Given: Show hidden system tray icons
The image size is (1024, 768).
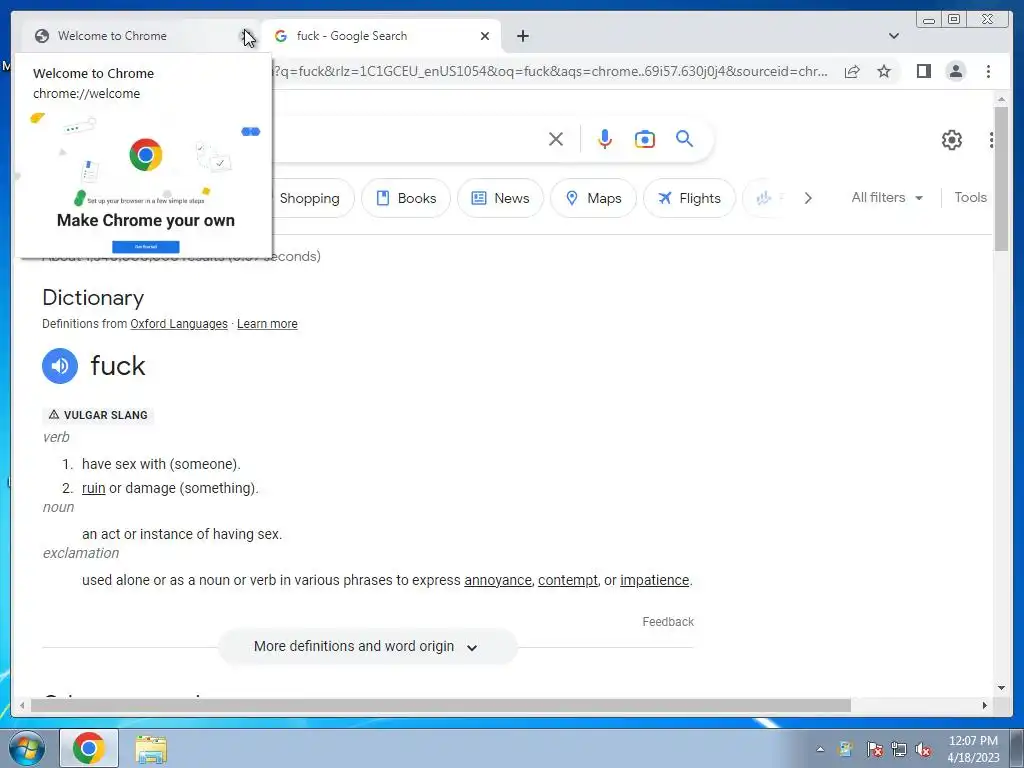Looking at the screenshot, I should tap(820, 749).
